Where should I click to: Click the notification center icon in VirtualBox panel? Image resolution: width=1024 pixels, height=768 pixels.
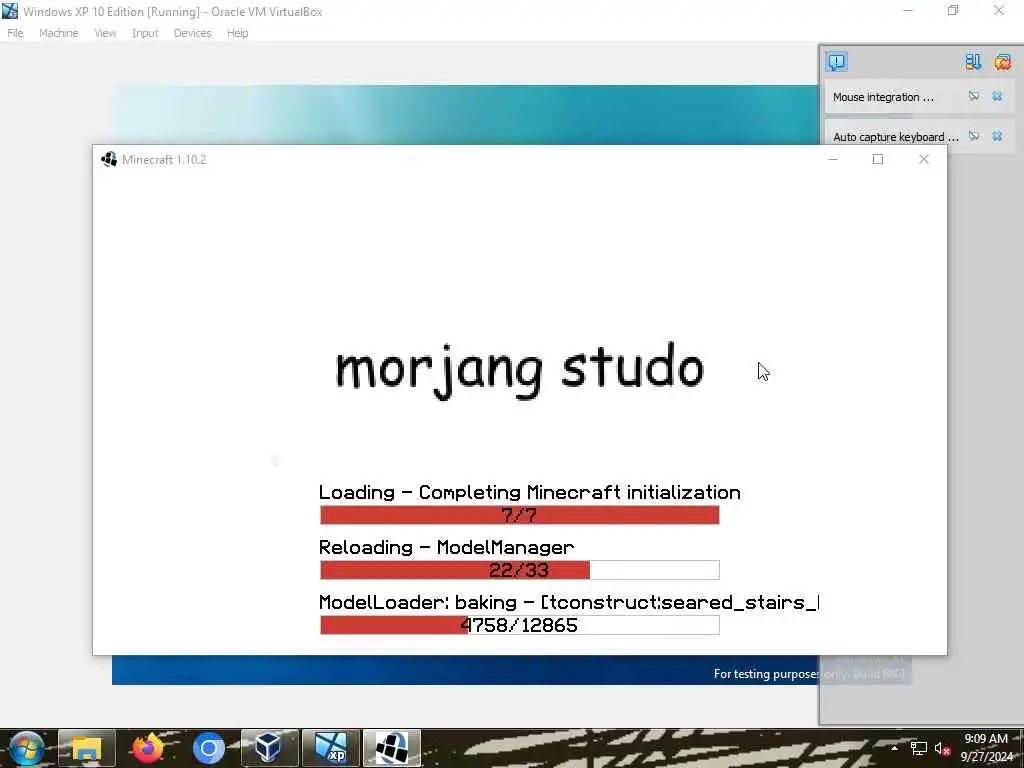click(837, 62)
